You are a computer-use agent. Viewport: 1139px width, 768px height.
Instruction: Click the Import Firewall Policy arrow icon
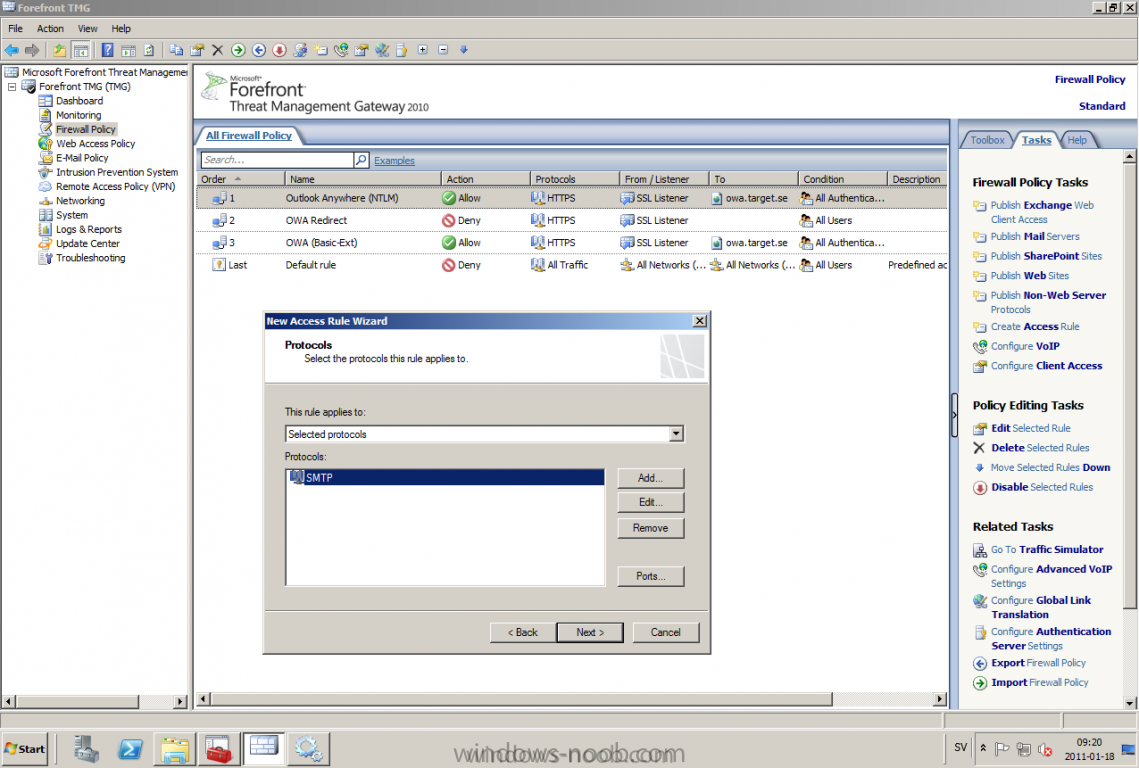[980, 683]
